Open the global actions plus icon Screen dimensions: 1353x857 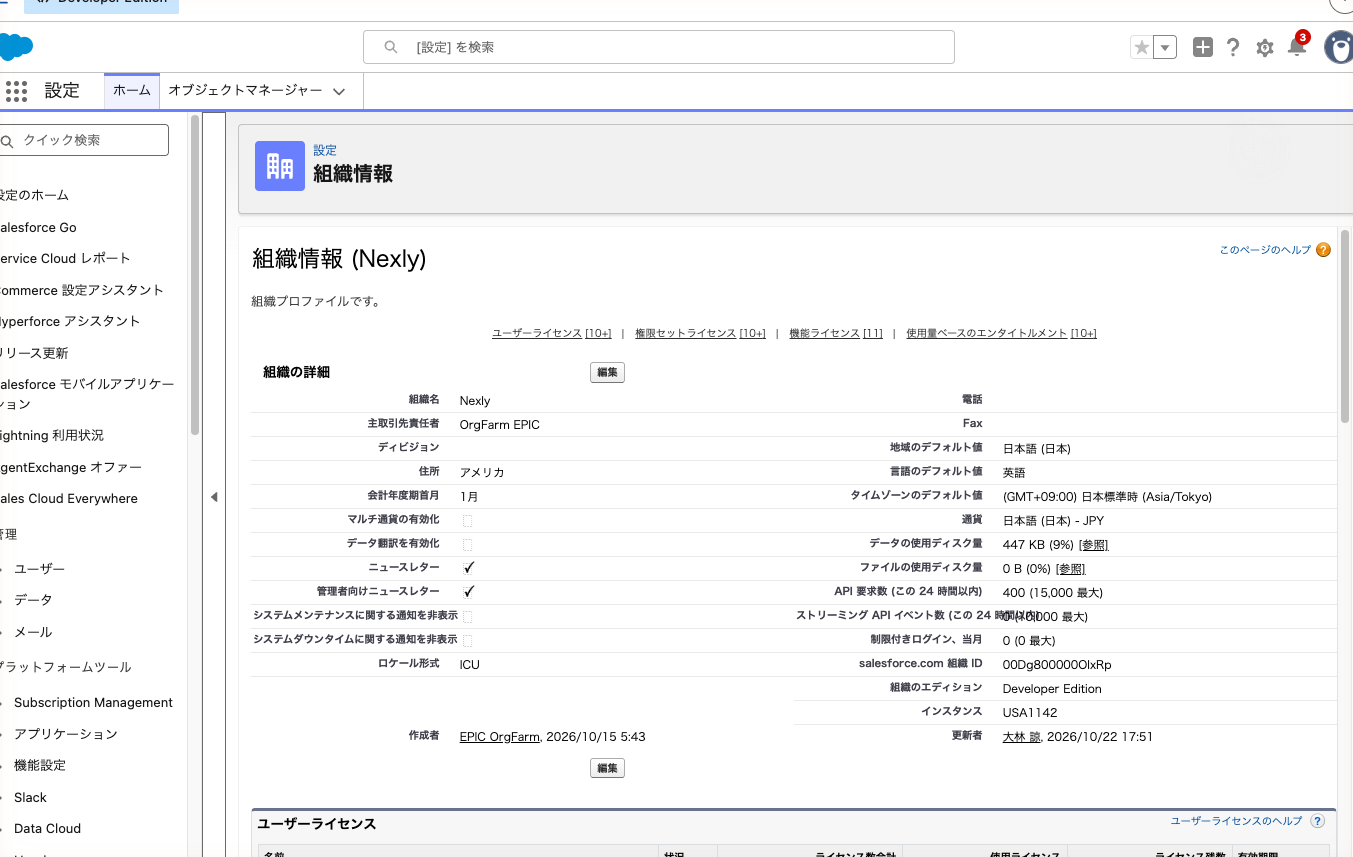click(x=1203, y=47)
